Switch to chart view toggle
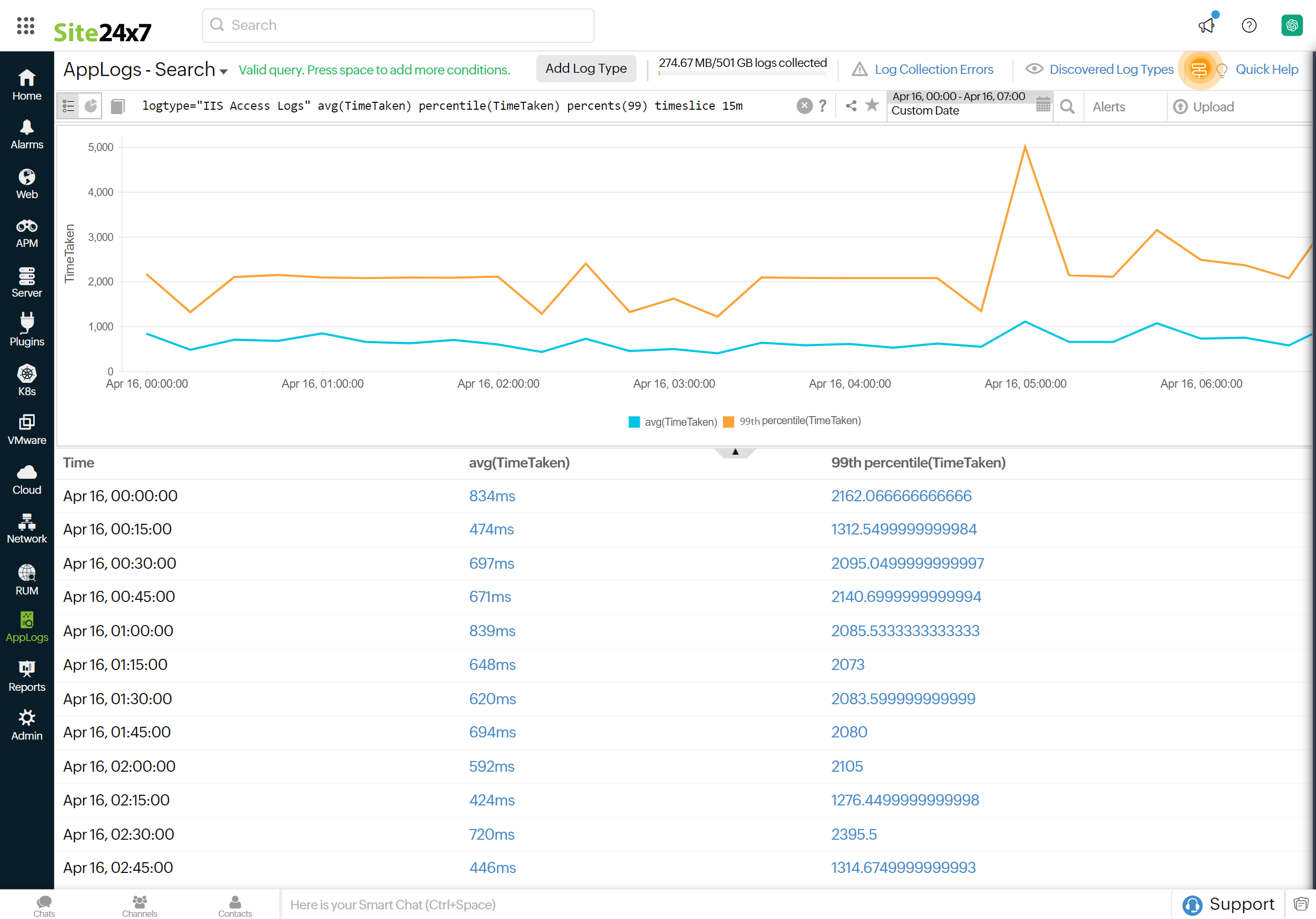The height and width of the screenshot is (919, 1316). (90, 106)
